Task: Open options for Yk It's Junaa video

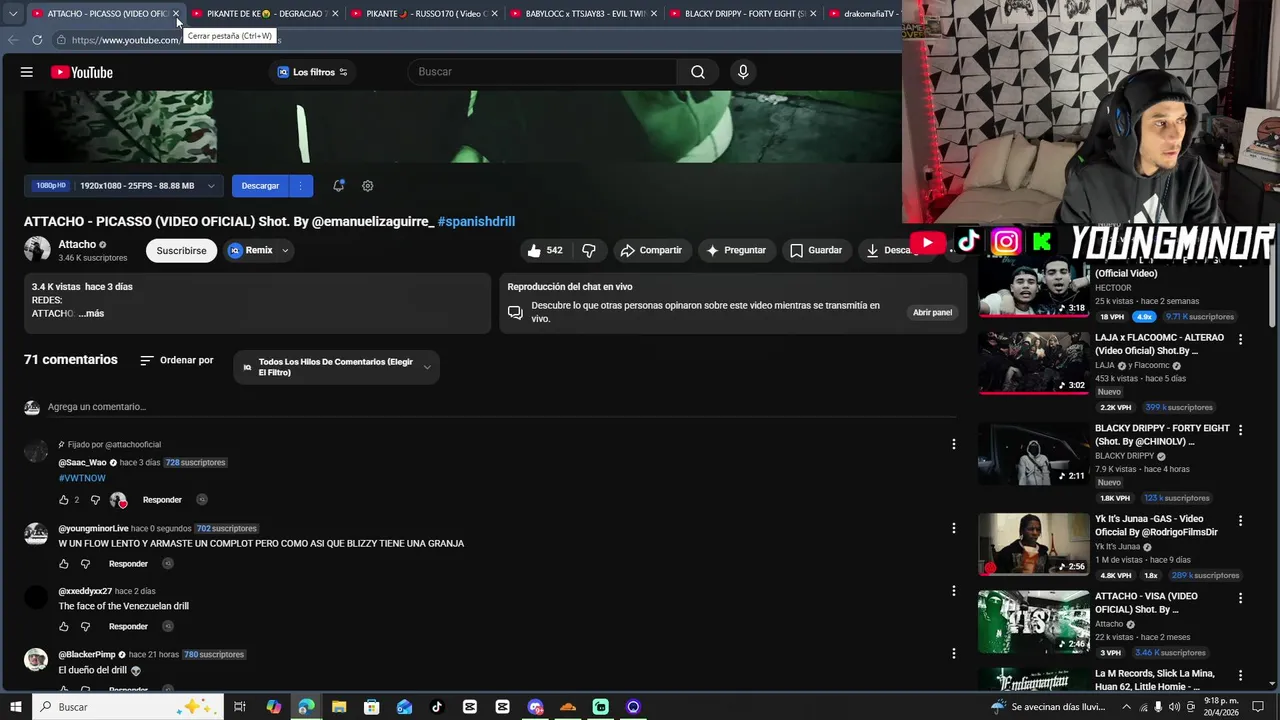Action: [x=1240, y=521]
